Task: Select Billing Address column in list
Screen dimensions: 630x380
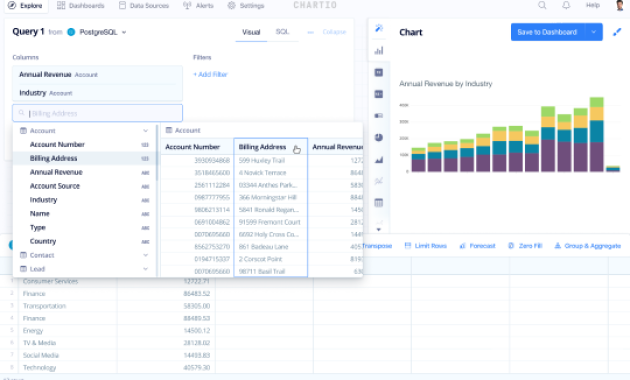Action: [85, 158]
